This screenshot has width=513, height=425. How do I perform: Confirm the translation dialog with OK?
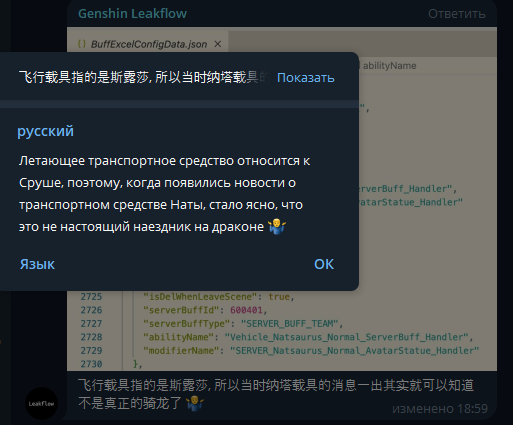pyautogui.click(x=324, y=264)
